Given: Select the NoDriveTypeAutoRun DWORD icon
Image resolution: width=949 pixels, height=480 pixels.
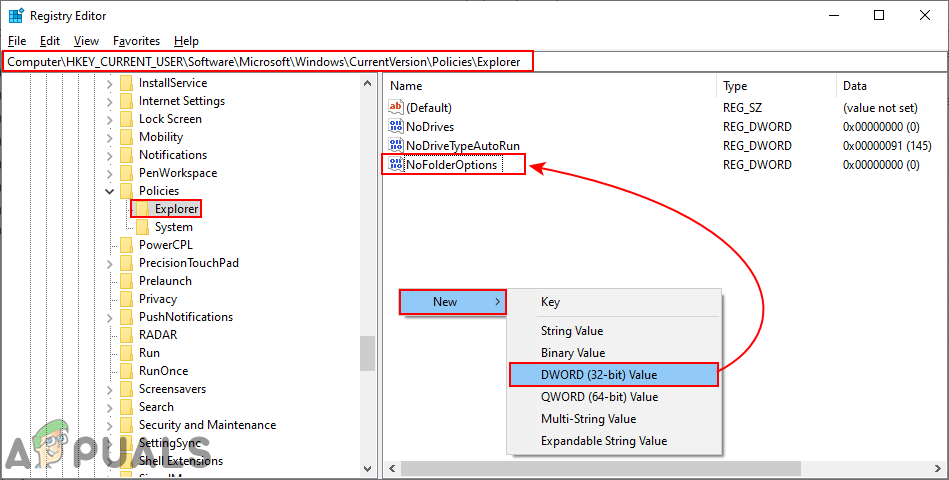Looking at the screenshot, I should pyautogui.click(x=396, y=145).
